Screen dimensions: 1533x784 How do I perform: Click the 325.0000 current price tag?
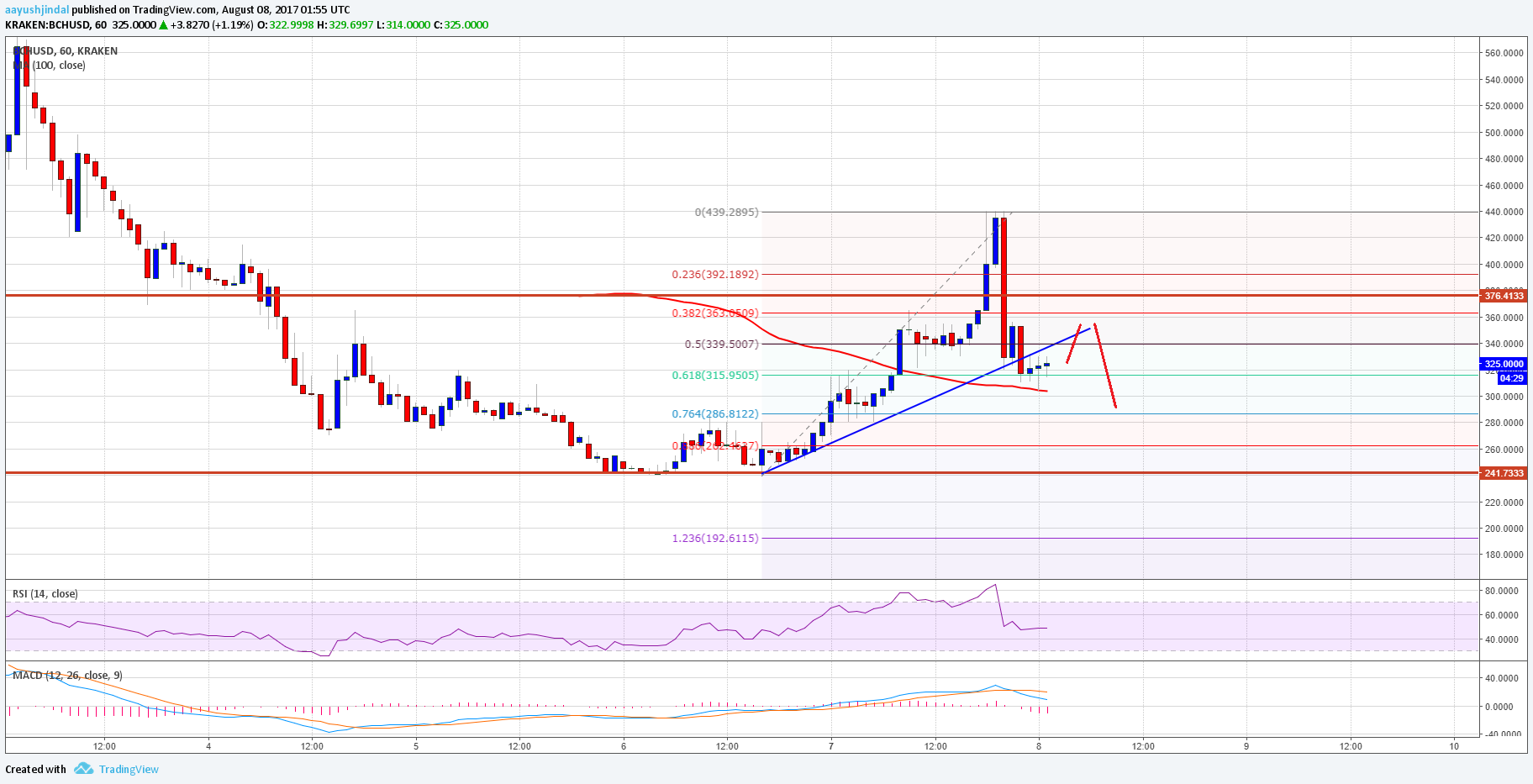(x=1504, y=364)
